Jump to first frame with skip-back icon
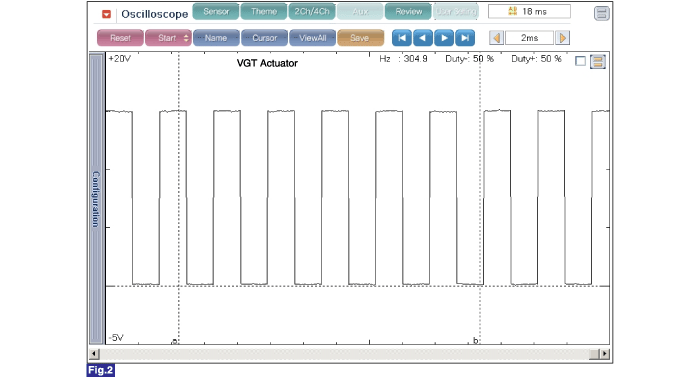The height and width of the screenshot is (377, 700). [x=402, y=38]
